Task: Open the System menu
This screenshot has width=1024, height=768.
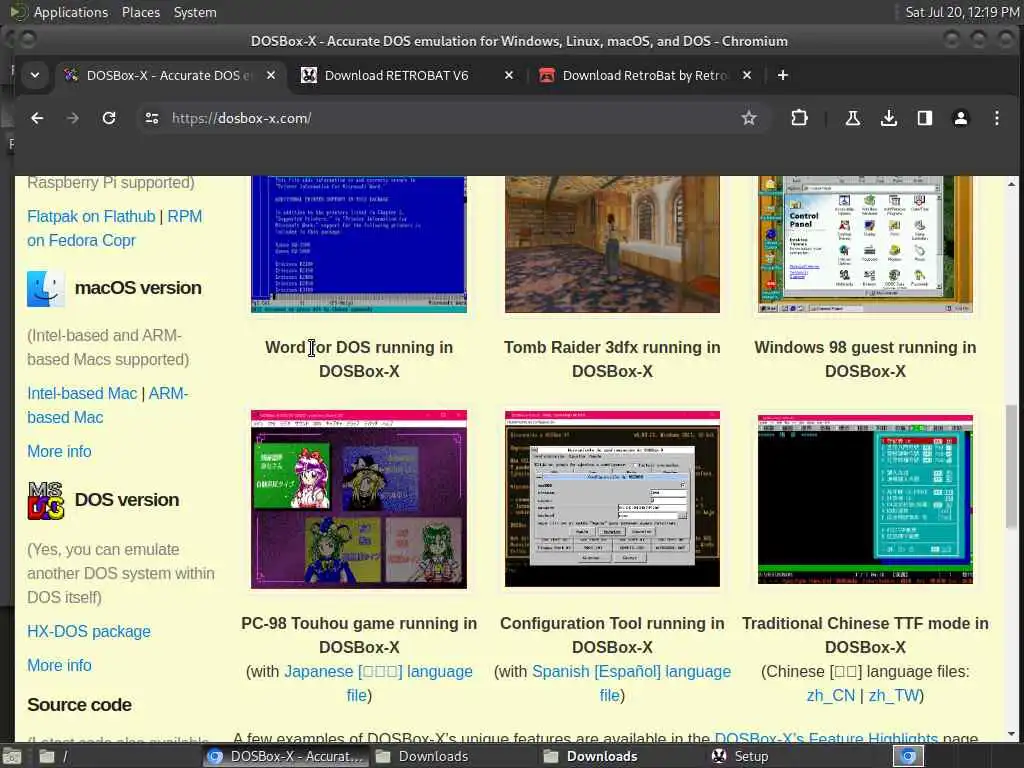Action: tap(195, 12)
